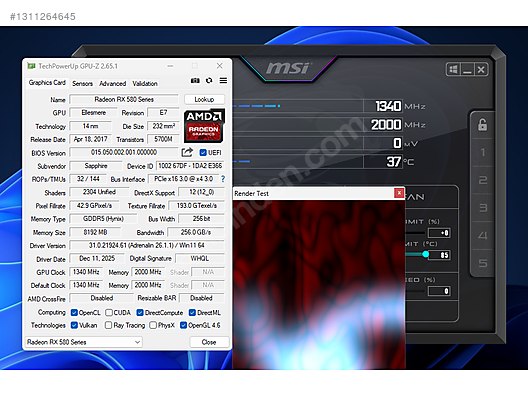This screenshot has width=528, height=396.
Task: Click the Driver Date Dec 11, 2025 field
Action: (97, 258)
